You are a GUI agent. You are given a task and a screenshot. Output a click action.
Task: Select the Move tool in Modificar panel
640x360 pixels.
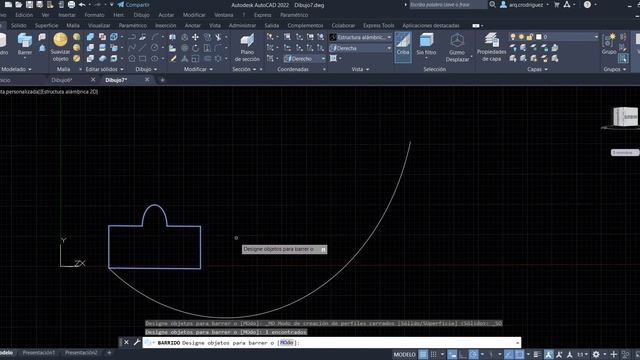[x=196, y=37]
